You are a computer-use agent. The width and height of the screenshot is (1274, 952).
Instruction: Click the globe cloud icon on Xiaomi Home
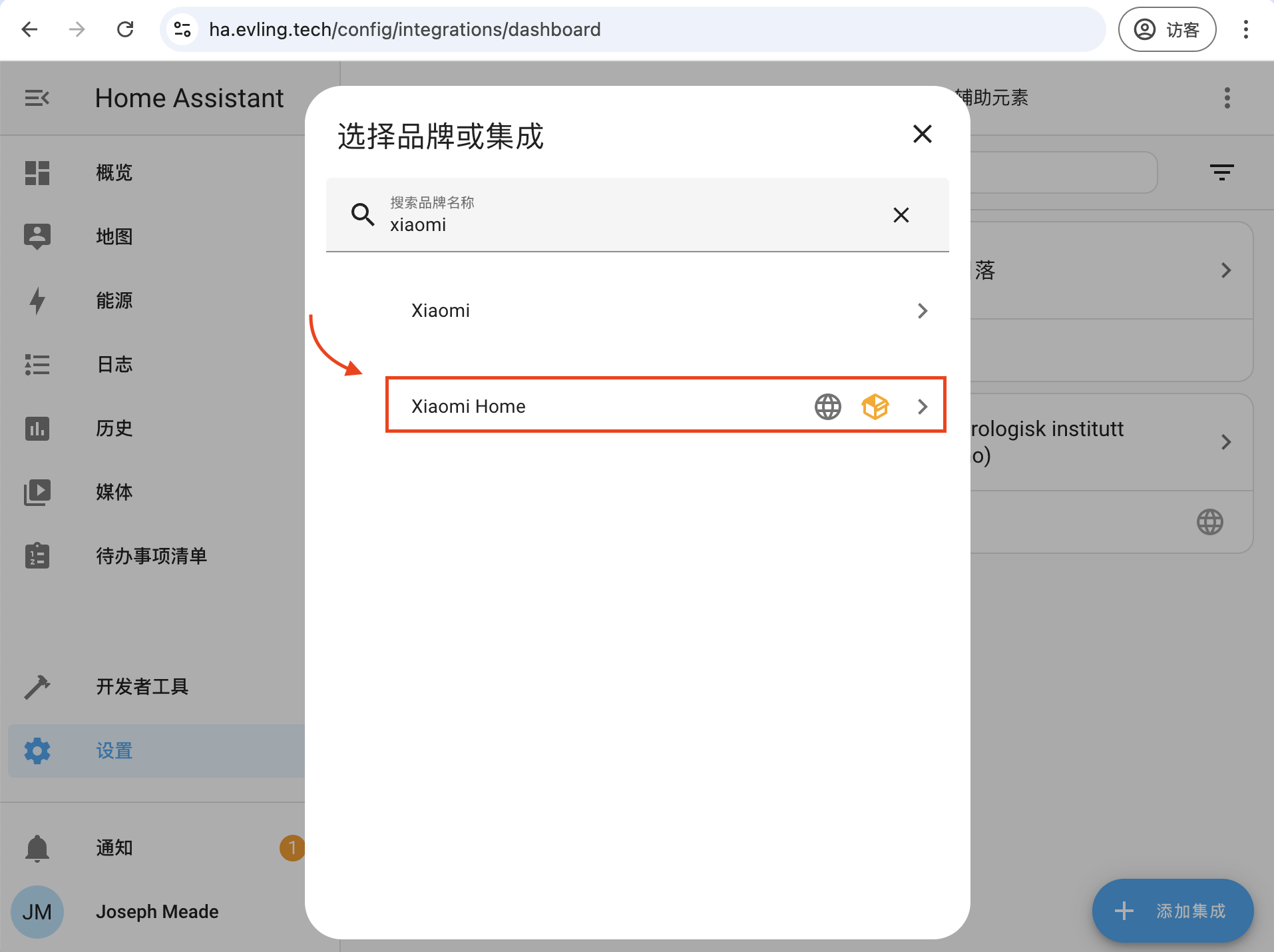(828, 407)
